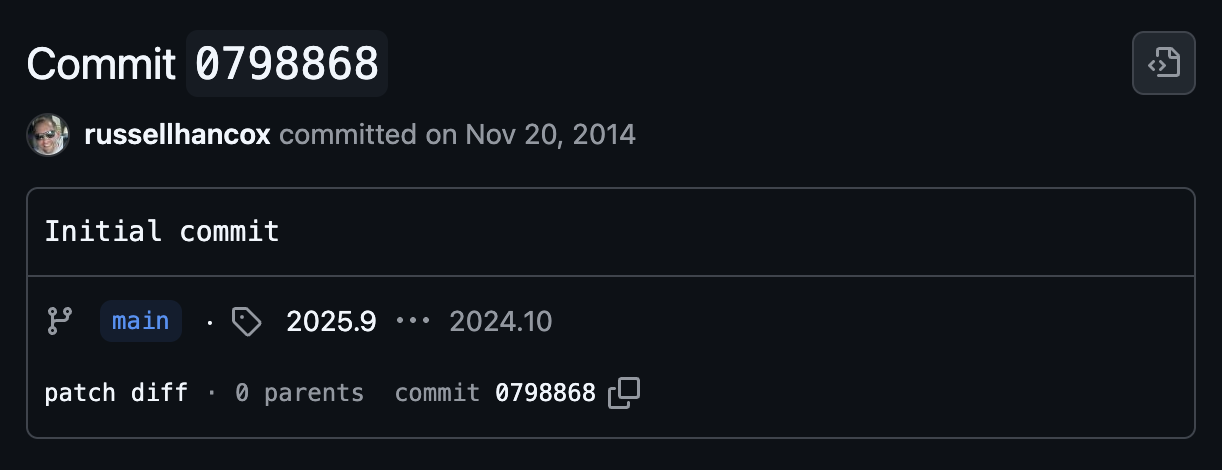Image resolution: width=1222 pixels, height=470 pixels.
Task: View the commit as a diff
Action: point(159,393)
